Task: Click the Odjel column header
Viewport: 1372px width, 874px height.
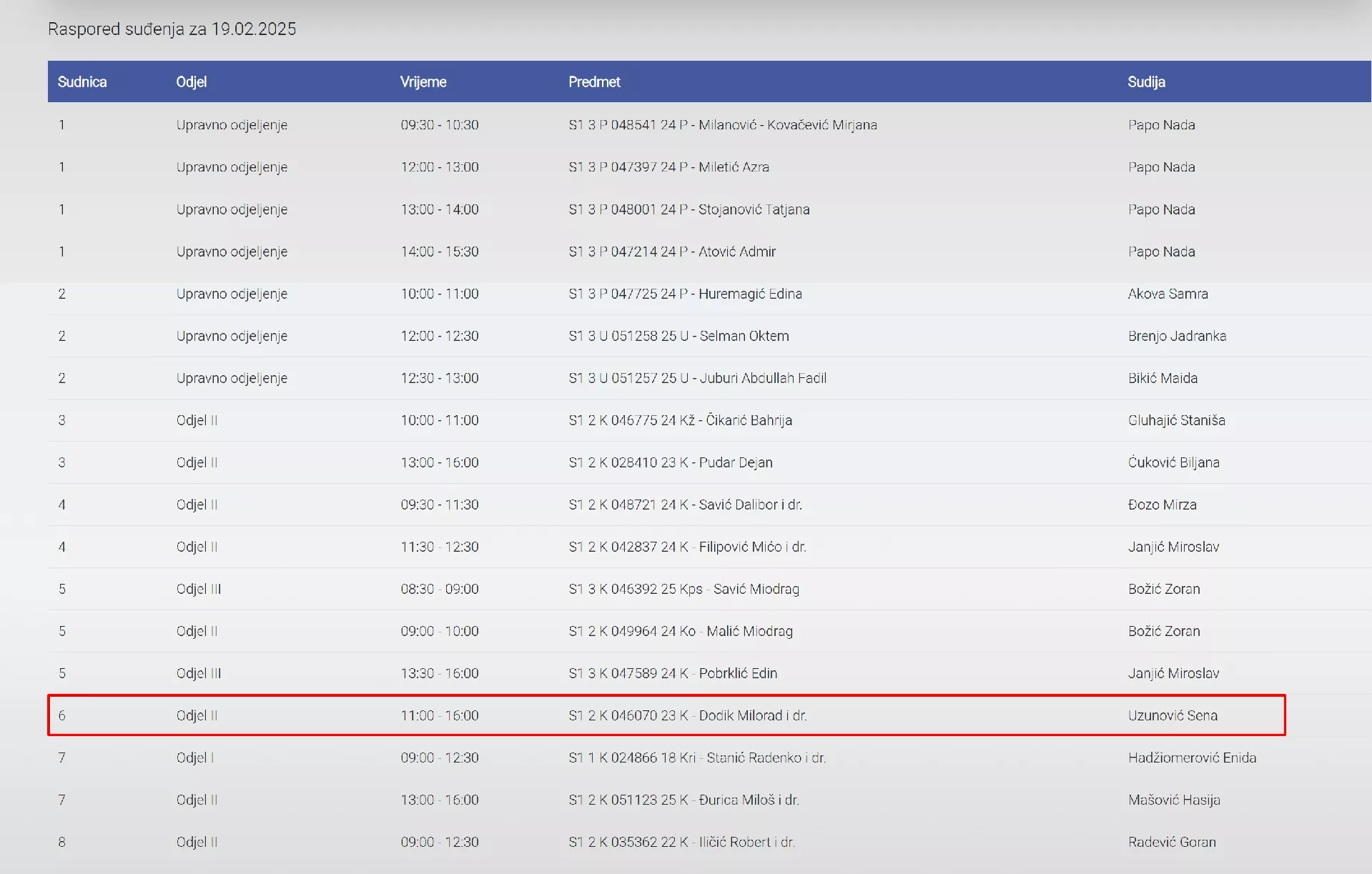Action: coord(191,82)
